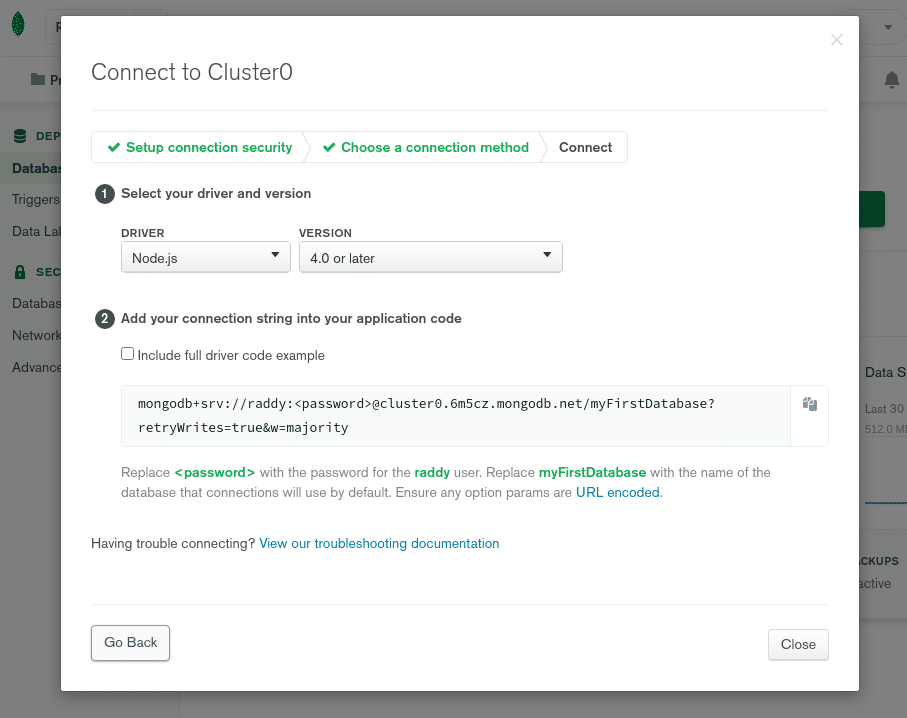This screenshot has height=718, width=907.
Task: Copy the connection string with the copy icon
Action: coord(810,404)
